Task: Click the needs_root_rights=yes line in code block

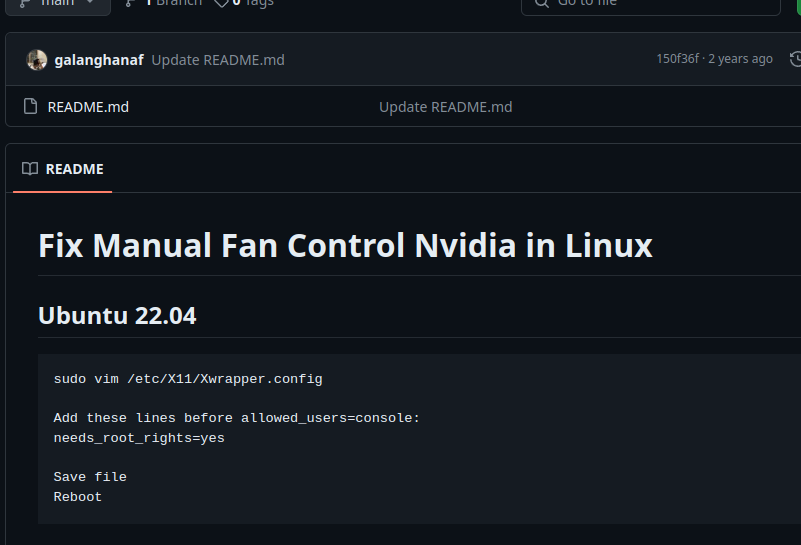Action: pos(139,438)
